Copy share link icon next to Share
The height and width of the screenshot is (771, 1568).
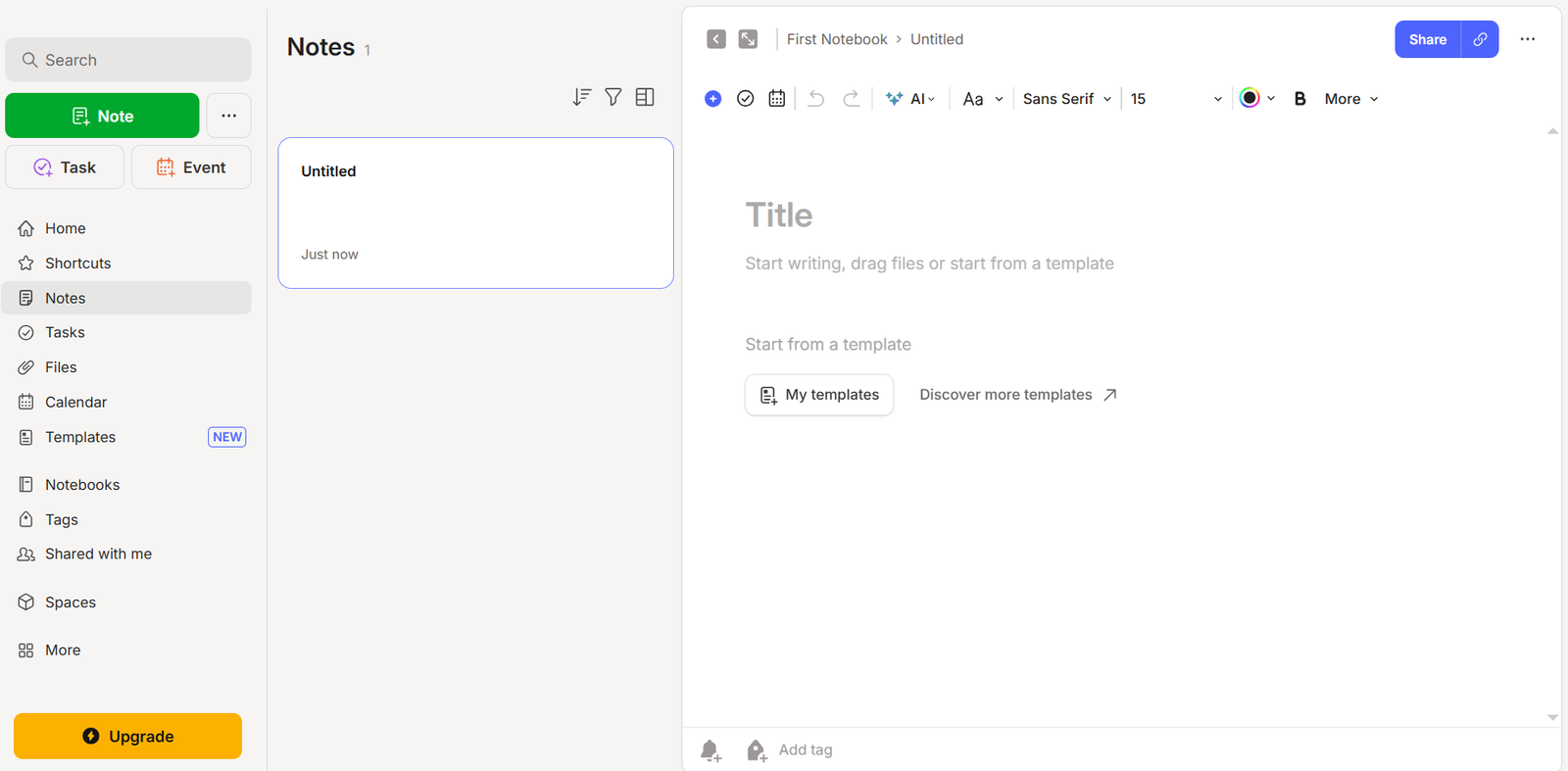point(1480,39)
